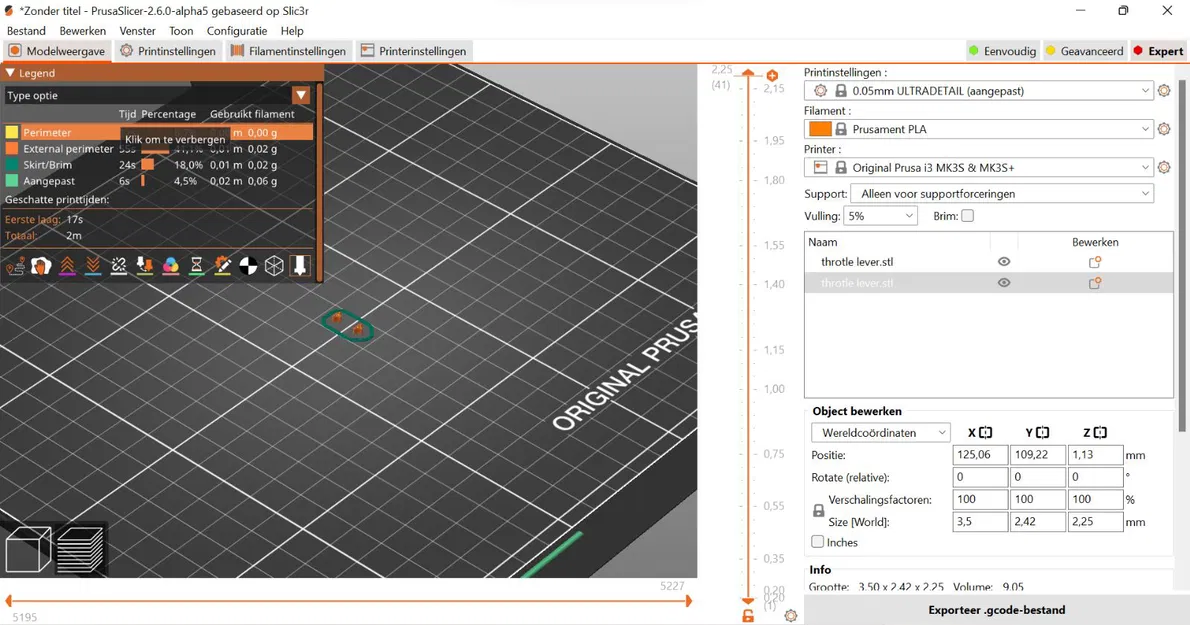The image size is (1190, 625).
Task: Select Geavanceerd mode button
Action: 1084,51
